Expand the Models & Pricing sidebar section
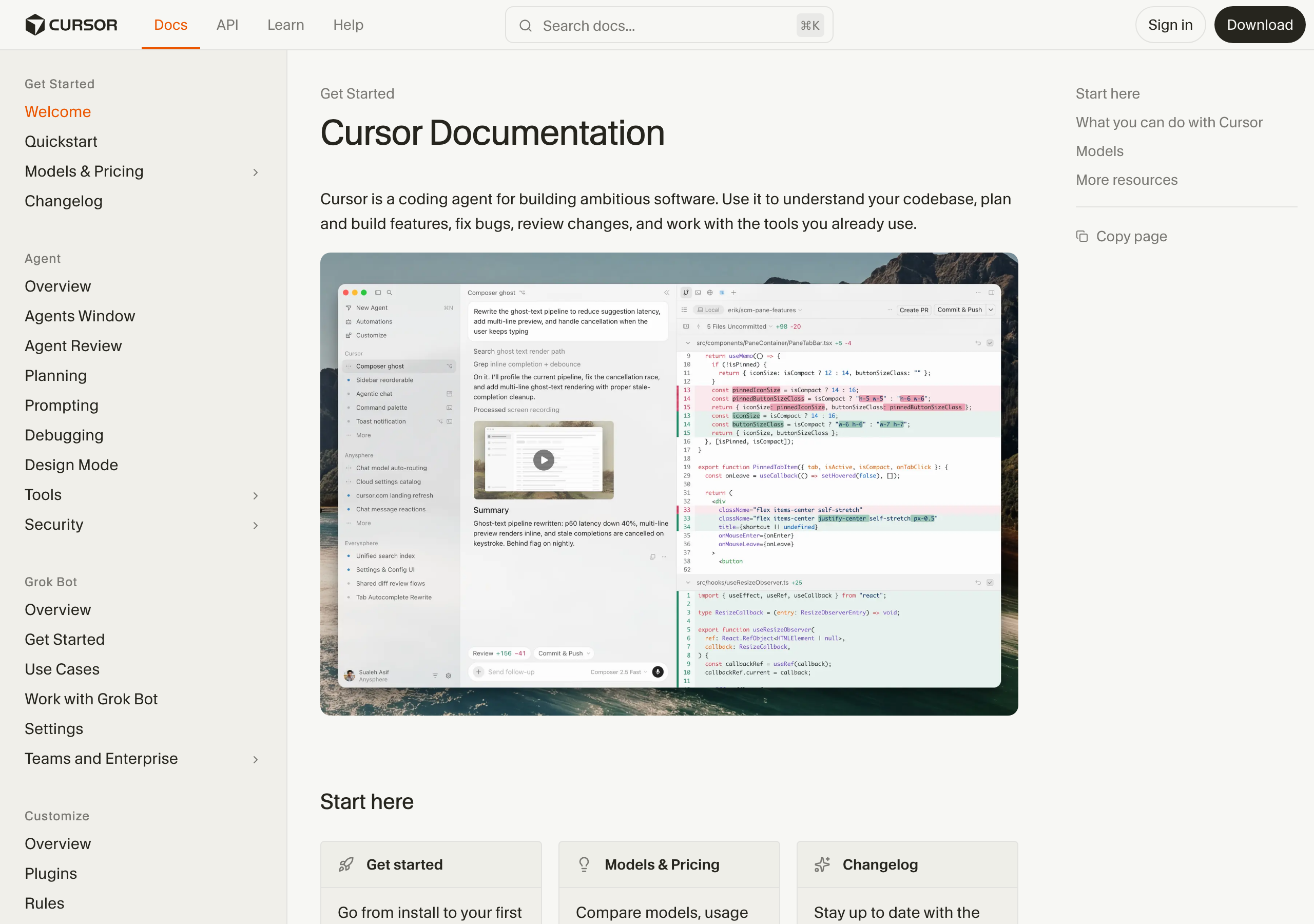 pyautogui.click(x=255, y=172)
